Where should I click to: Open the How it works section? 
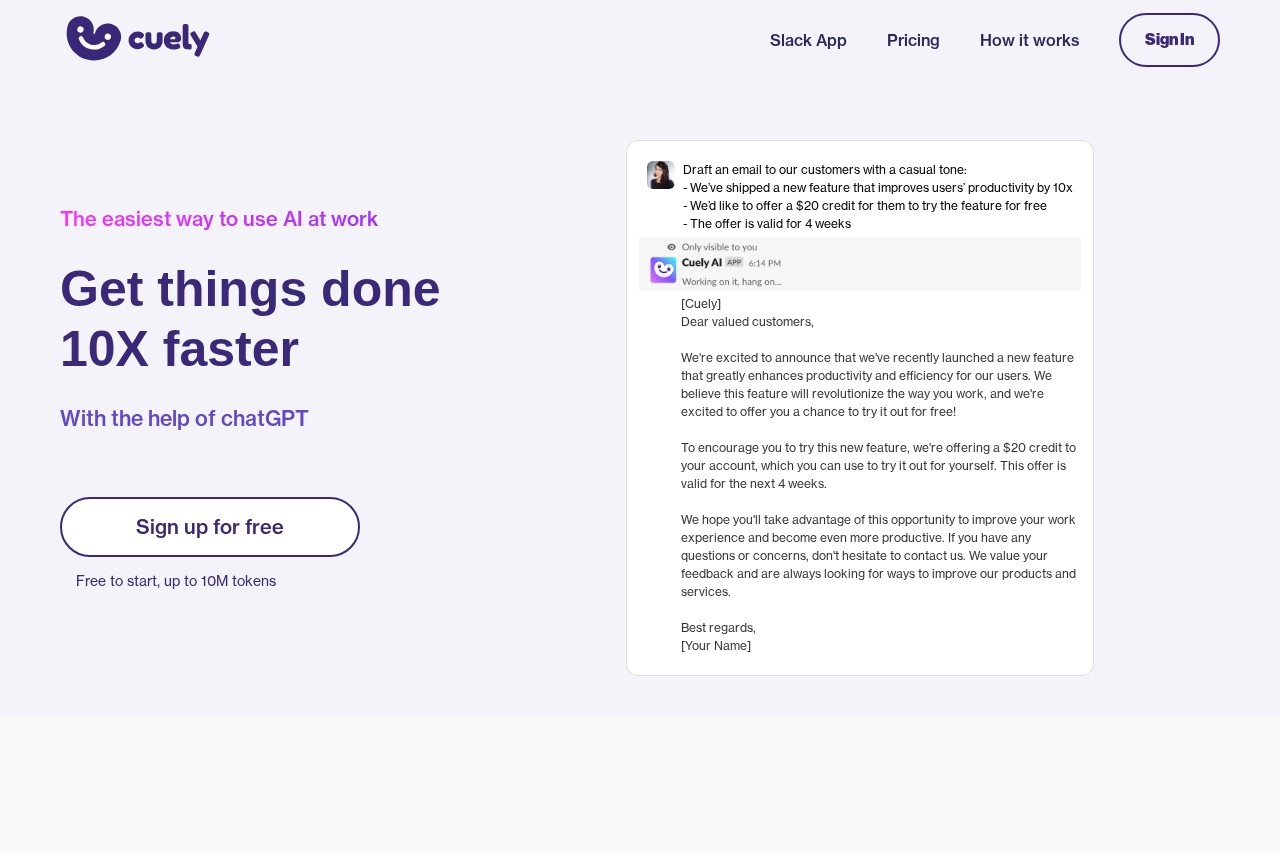[x=1029, y=40]
